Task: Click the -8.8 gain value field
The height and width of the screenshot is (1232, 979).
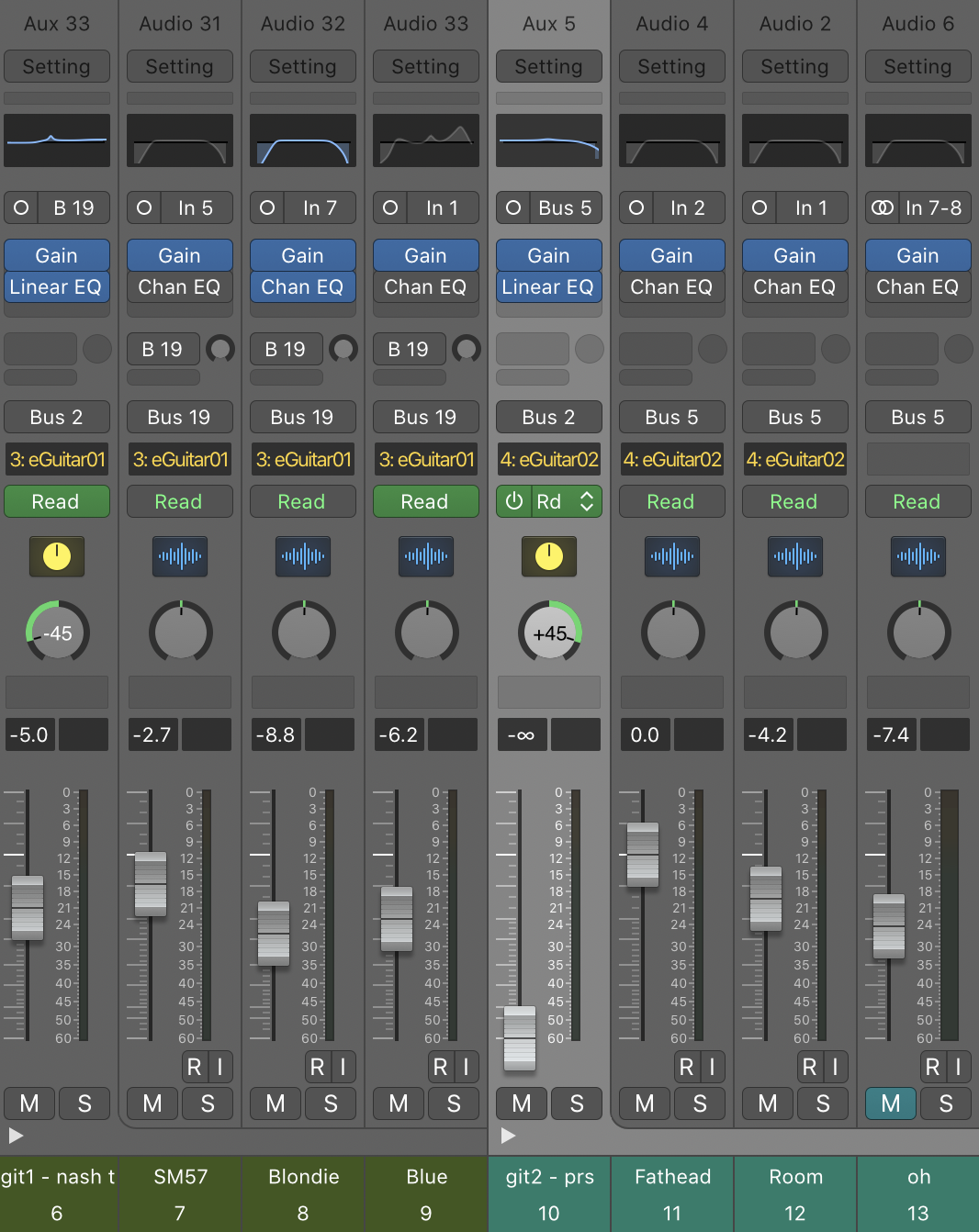Action: tap(276, 734)
